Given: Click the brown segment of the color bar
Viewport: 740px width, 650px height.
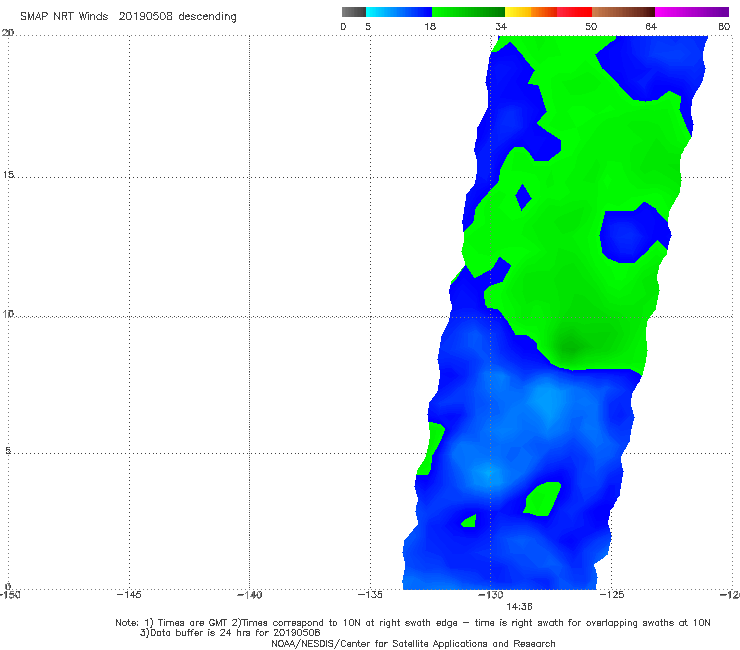Looking at the screenshot, I should (623, 12).
